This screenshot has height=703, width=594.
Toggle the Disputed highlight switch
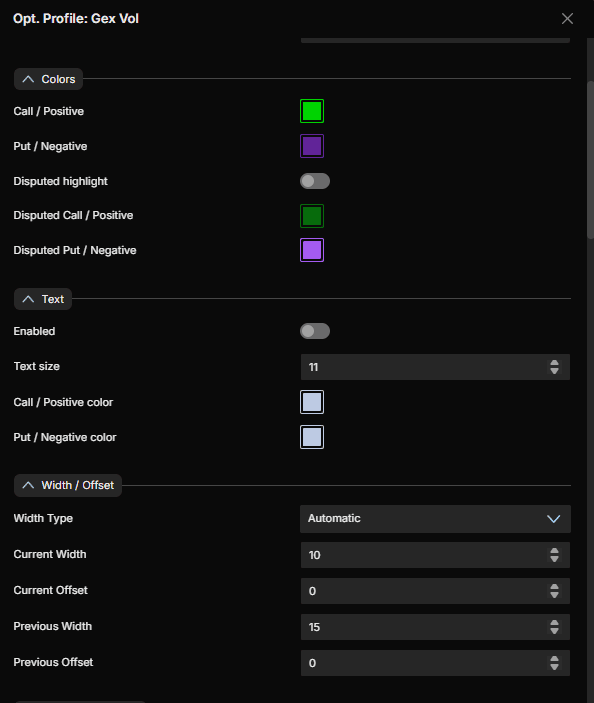point(315,181)
